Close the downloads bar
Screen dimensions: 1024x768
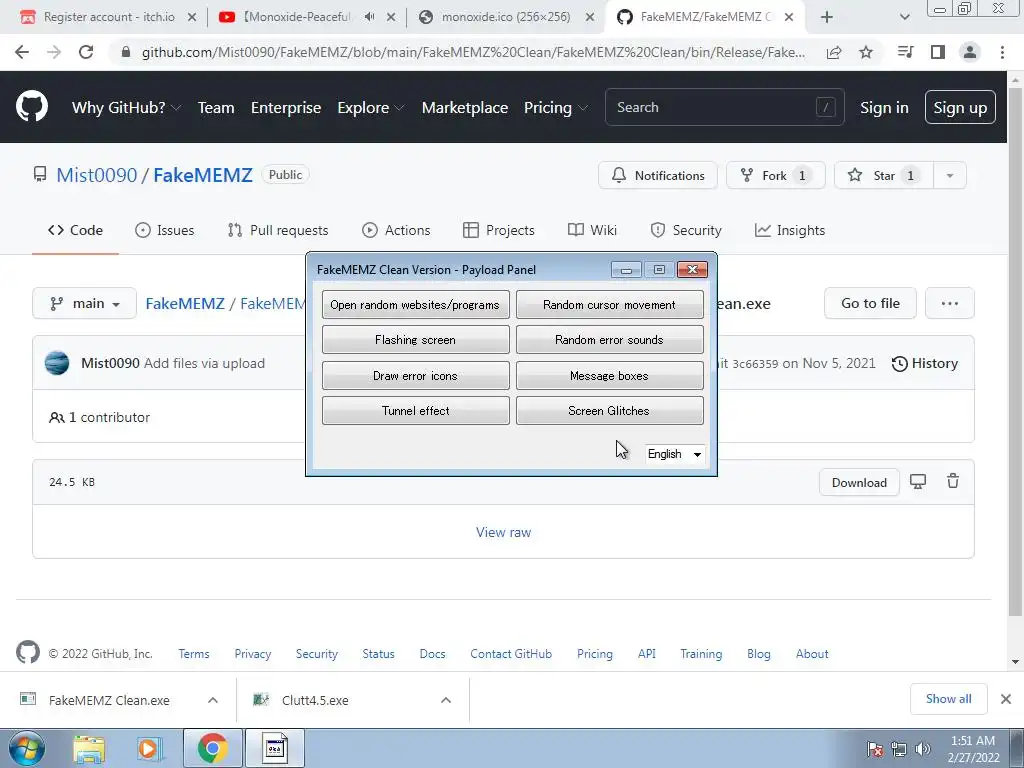1006,699
